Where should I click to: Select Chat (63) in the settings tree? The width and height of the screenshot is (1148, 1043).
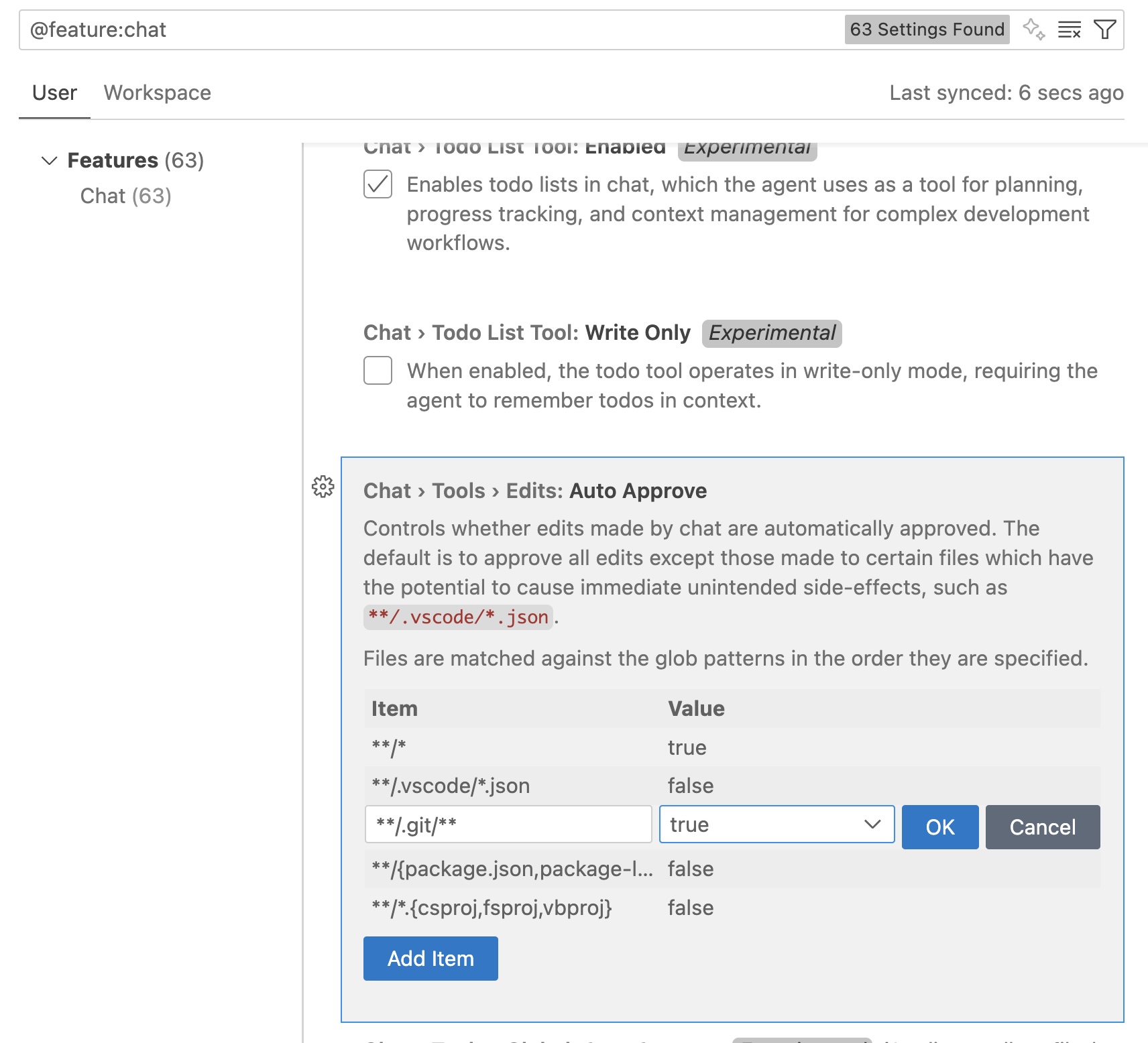point(125,196)
